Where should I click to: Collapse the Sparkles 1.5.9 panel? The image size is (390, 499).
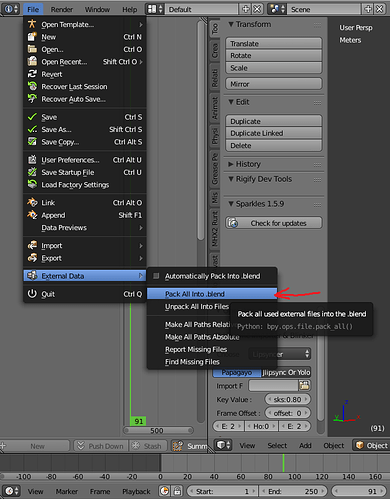click(231, 204)
